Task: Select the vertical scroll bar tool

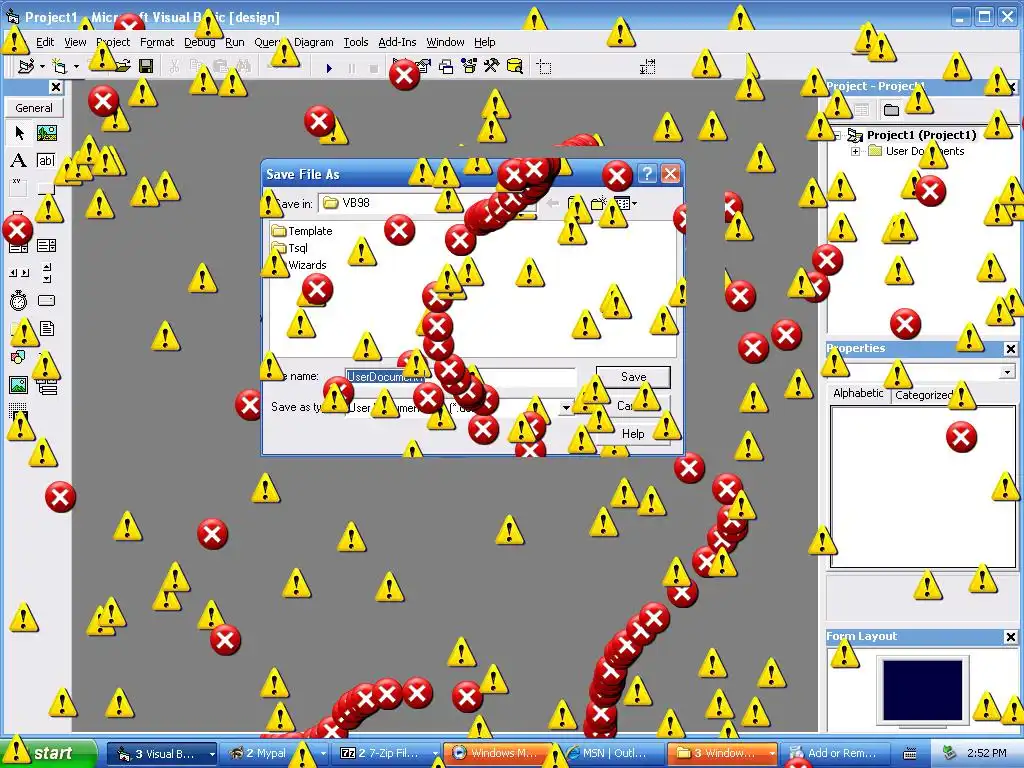Action: coord(46,273)
